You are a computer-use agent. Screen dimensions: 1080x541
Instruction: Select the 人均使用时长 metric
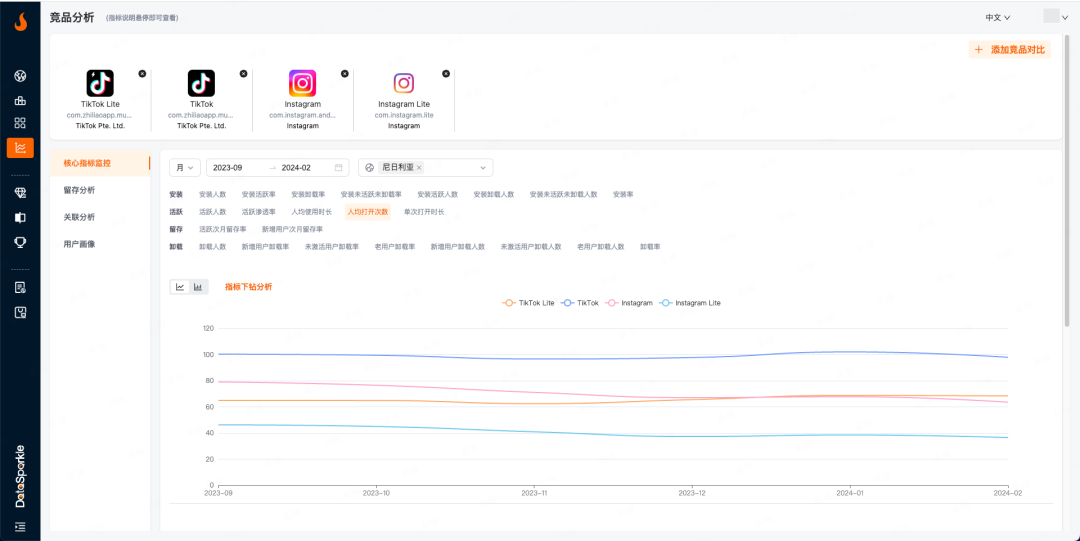click(311, 212)
